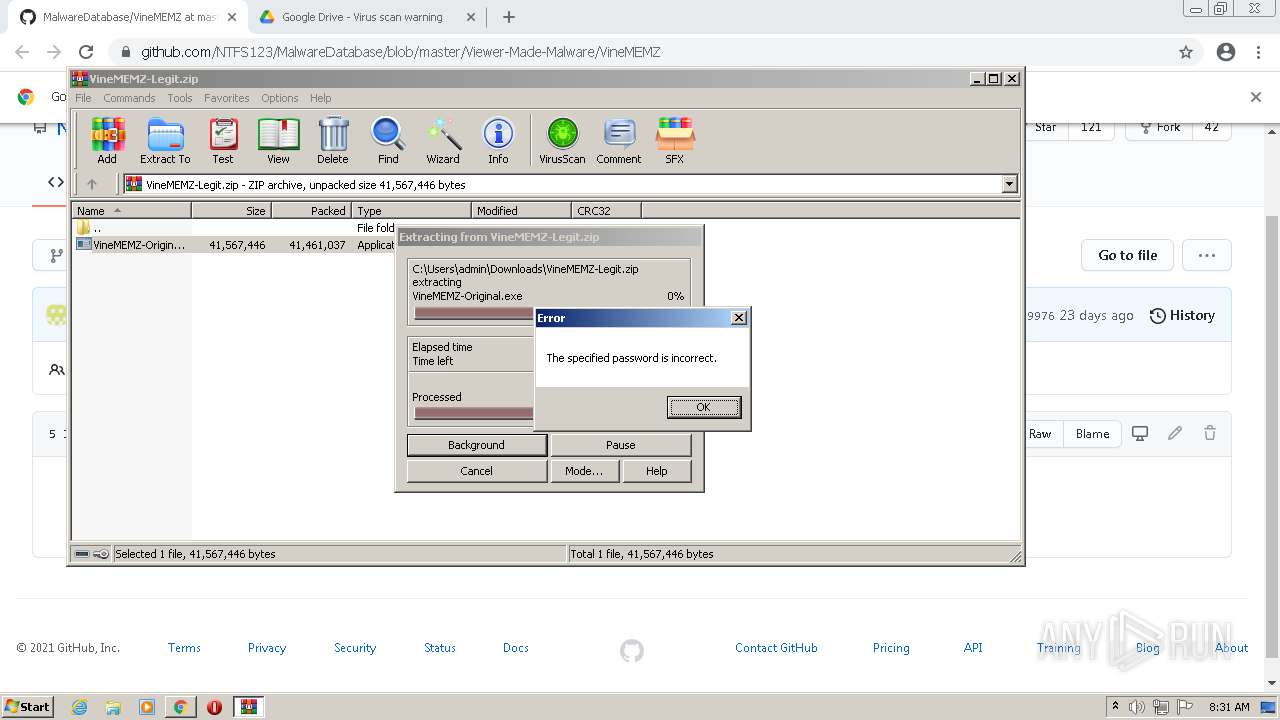Viewport: 1280px width, 720px height.
Task: Open Pricing link in footer
Action: point(891,648)
